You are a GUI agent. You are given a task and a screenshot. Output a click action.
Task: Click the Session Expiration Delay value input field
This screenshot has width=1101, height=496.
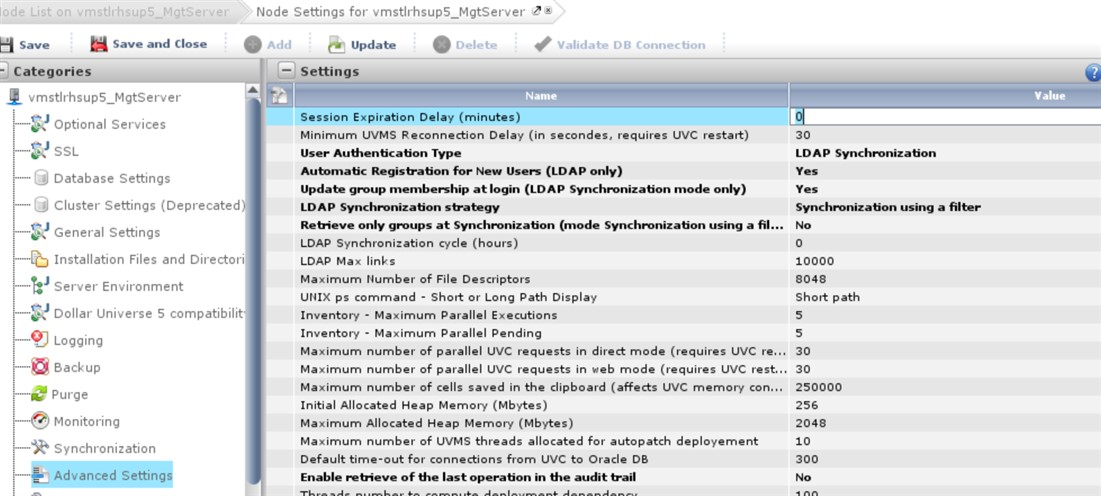click(x=945, y=117)
